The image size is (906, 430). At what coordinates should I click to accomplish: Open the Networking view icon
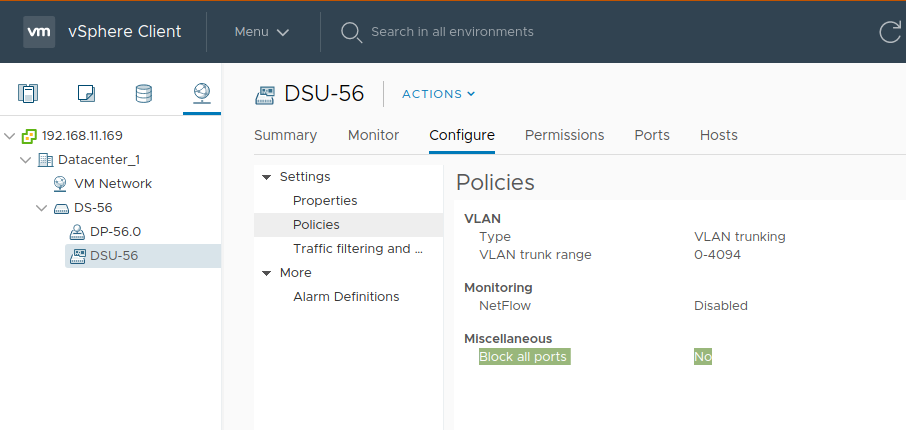[x=202, y=92]
